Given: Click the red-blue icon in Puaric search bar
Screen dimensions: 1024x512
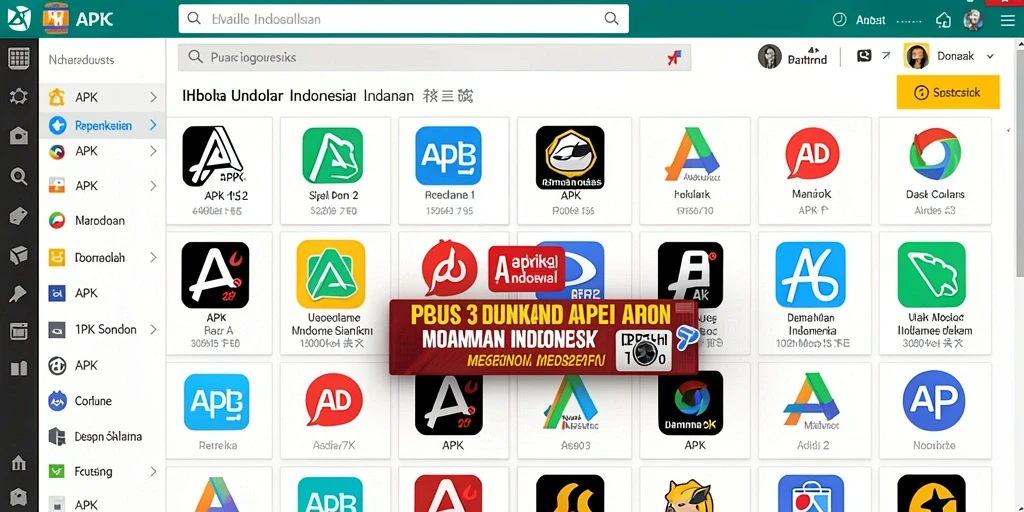Looking at the screenshot, I should (674, 58).
